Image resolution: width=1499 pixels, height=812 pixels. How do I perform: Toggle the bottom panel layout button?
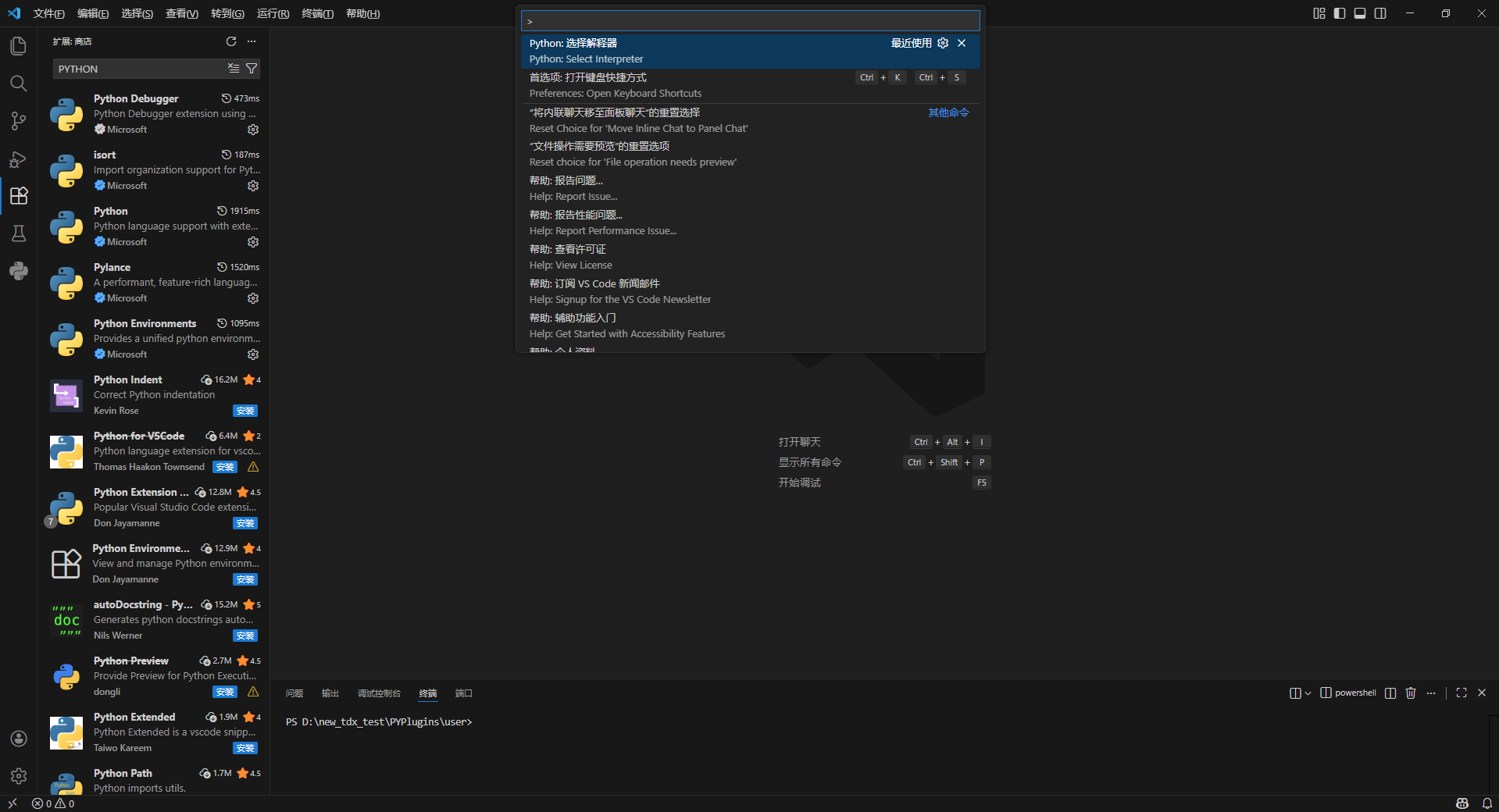[1360, 13]
